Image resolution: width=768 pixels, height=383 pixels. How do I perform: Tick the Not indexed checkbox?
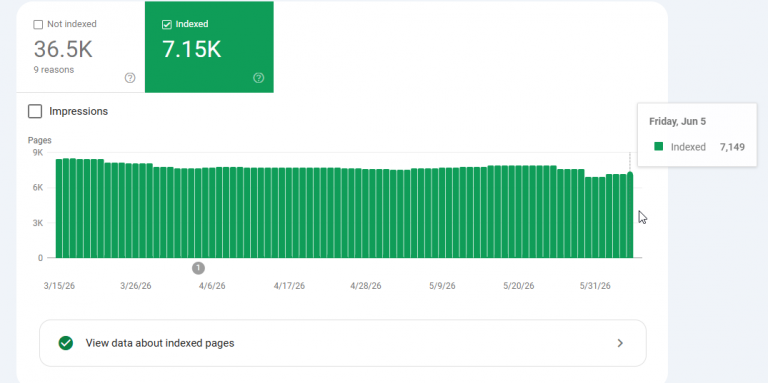38,24
